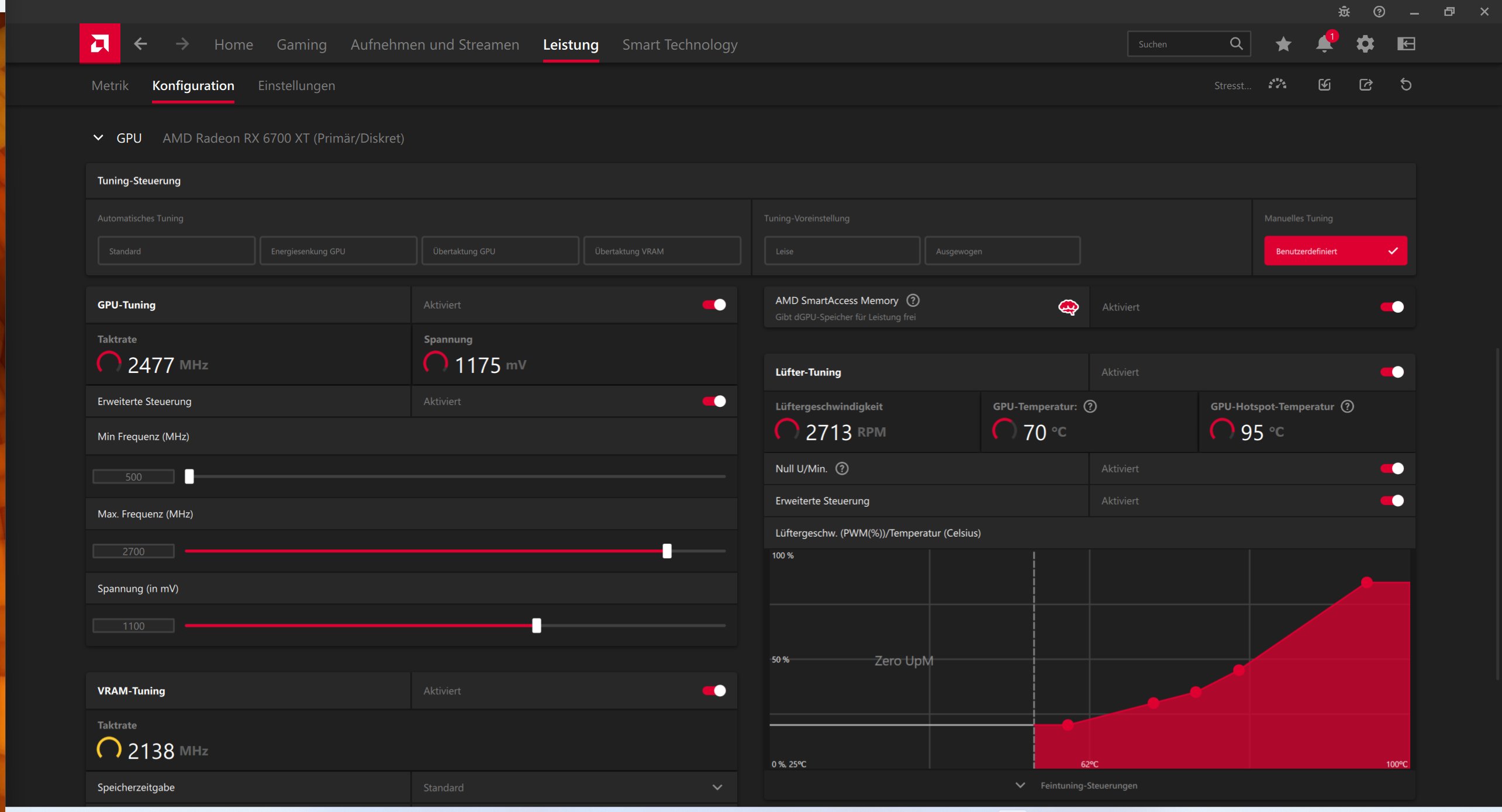1502x812 pixels.
Task: Click Max. Frequenz slider handle
Action: click(x=667, y=551)
